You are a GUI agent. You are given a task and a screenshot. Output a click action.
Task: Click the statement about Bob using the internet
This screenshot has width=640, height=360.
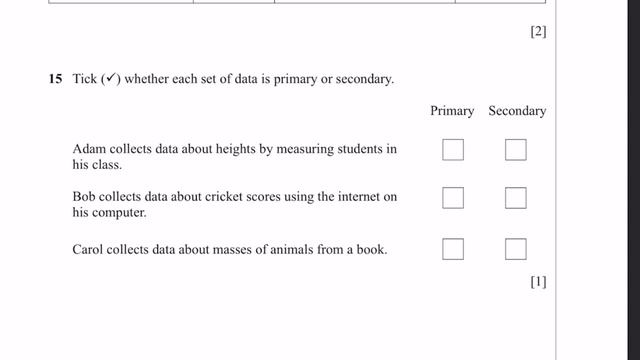tap(235, 204)
